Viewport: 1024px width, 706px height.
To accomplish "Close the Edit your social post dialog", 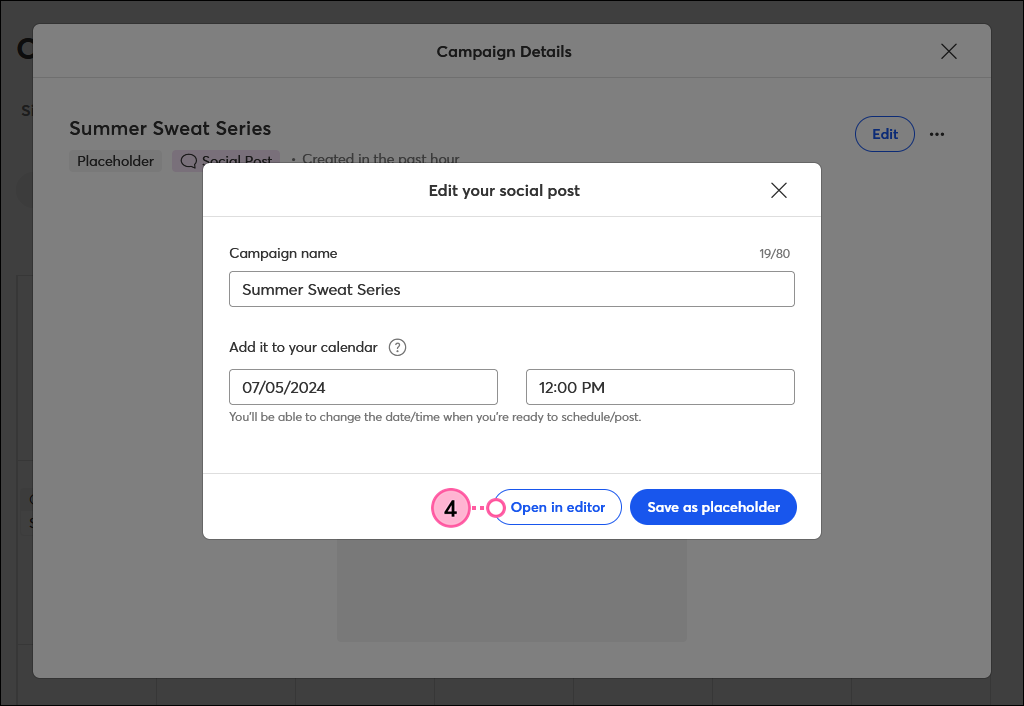I will coord(778,190).
